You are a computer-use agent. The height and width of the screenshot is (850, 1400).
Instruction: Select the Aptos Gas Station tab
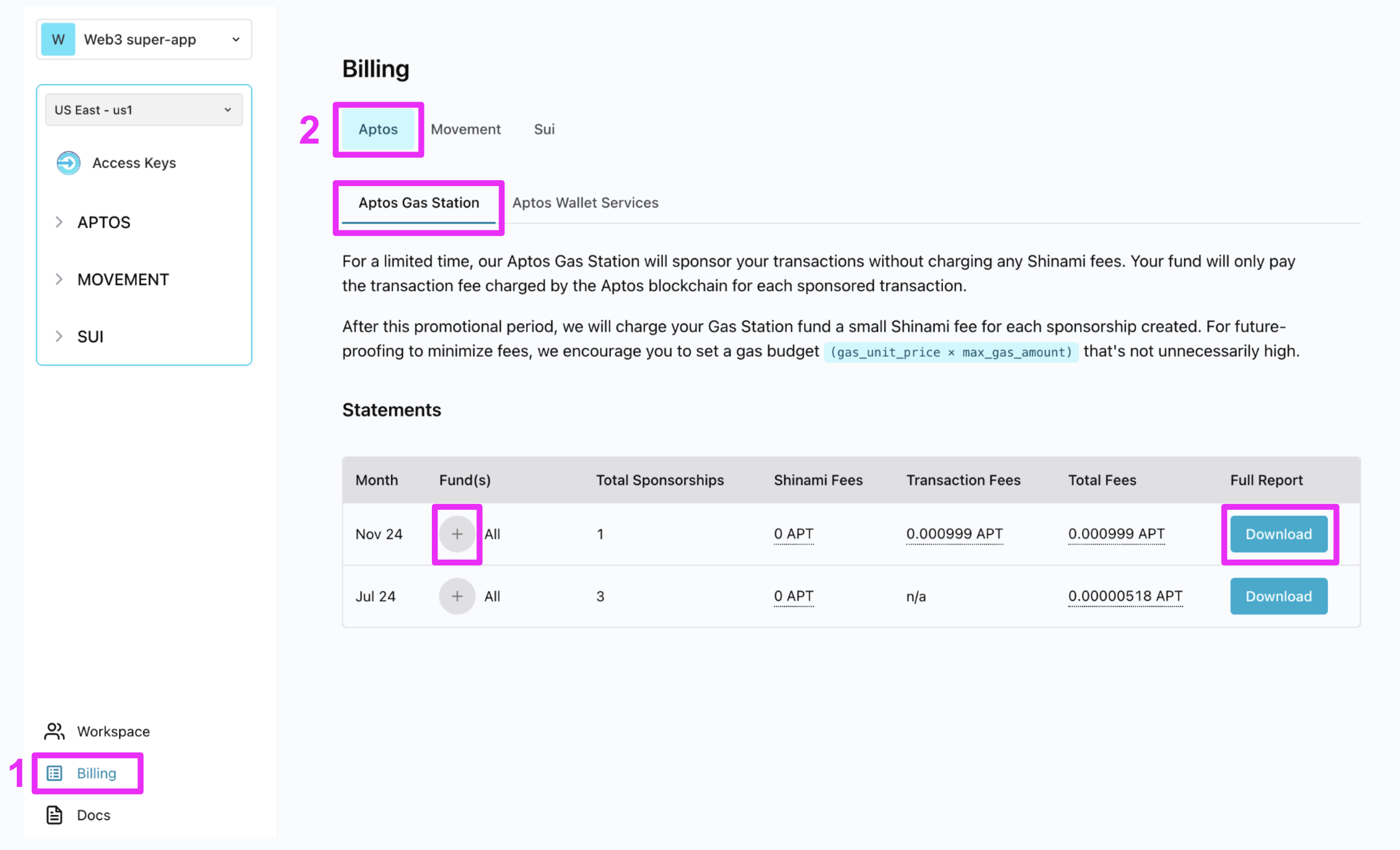click(419, 203)
